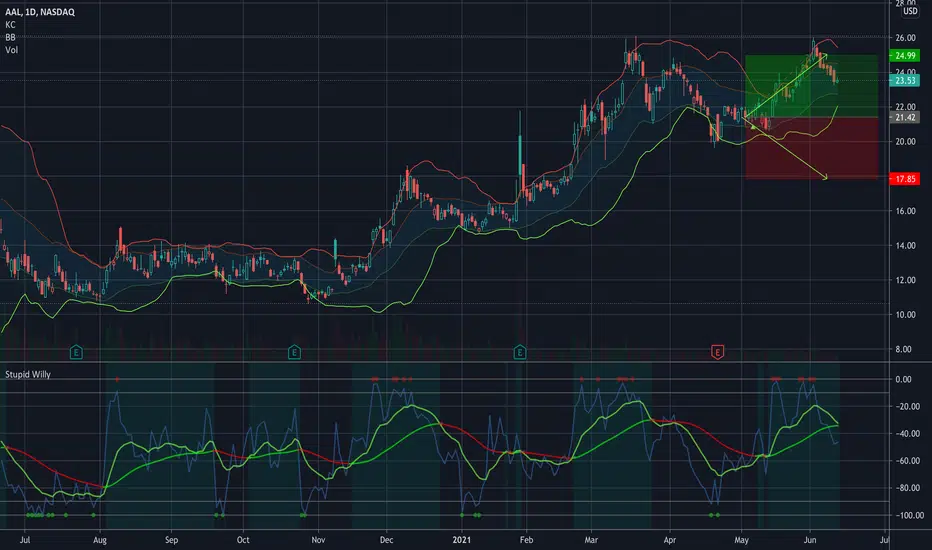Select the 2021 label on time axis
The height and width of the screenshot is (550, 932).
point(461,540)
